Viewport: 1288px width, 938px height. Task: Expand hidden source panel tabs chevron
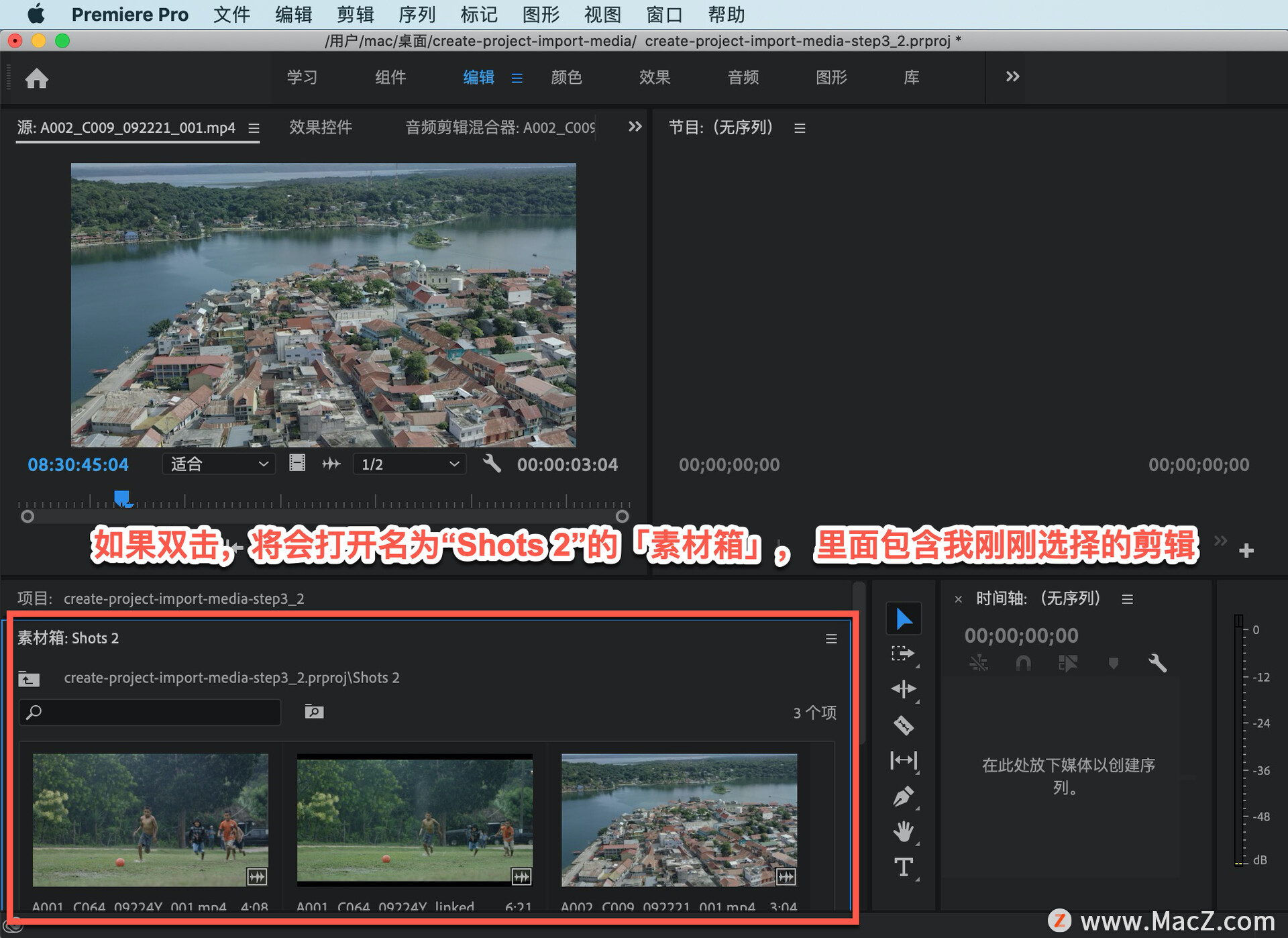coord(635,126)
